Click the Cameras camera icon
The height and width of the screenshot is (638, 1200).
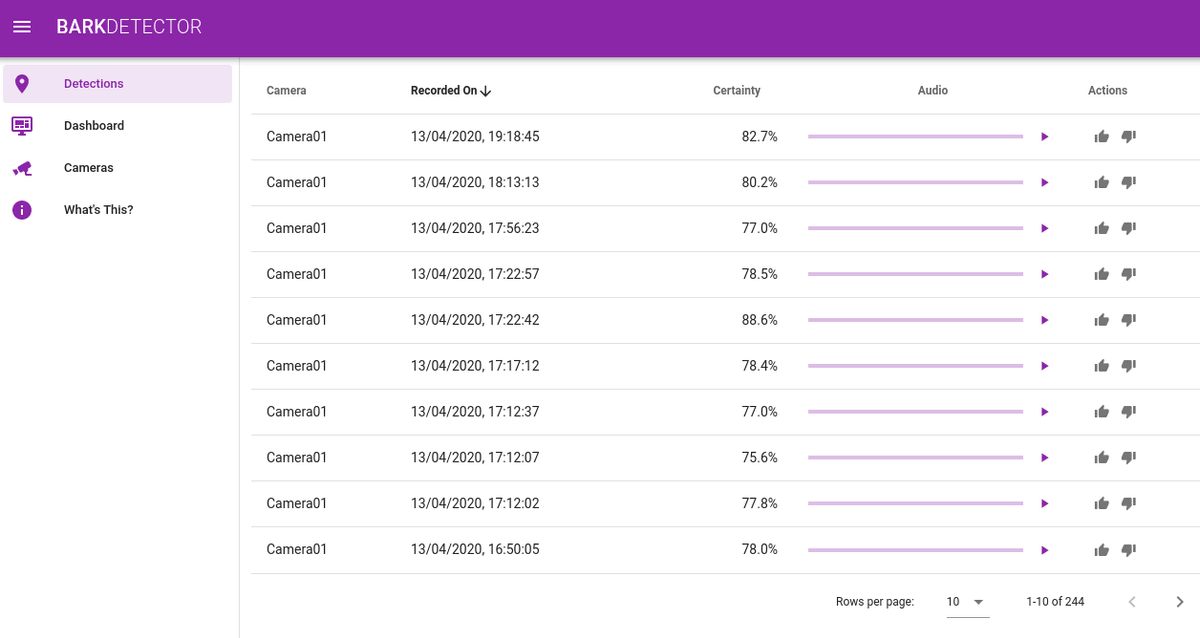21,167
